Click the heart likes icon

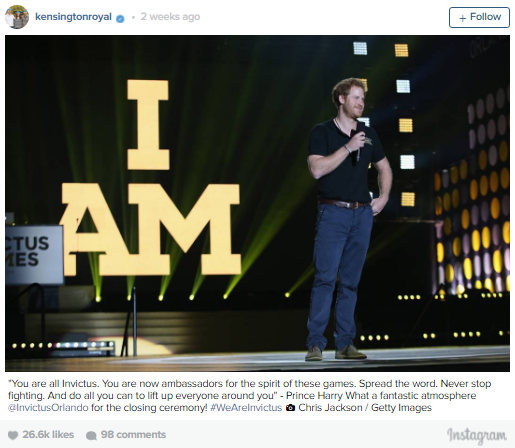(x=13, y=435)
